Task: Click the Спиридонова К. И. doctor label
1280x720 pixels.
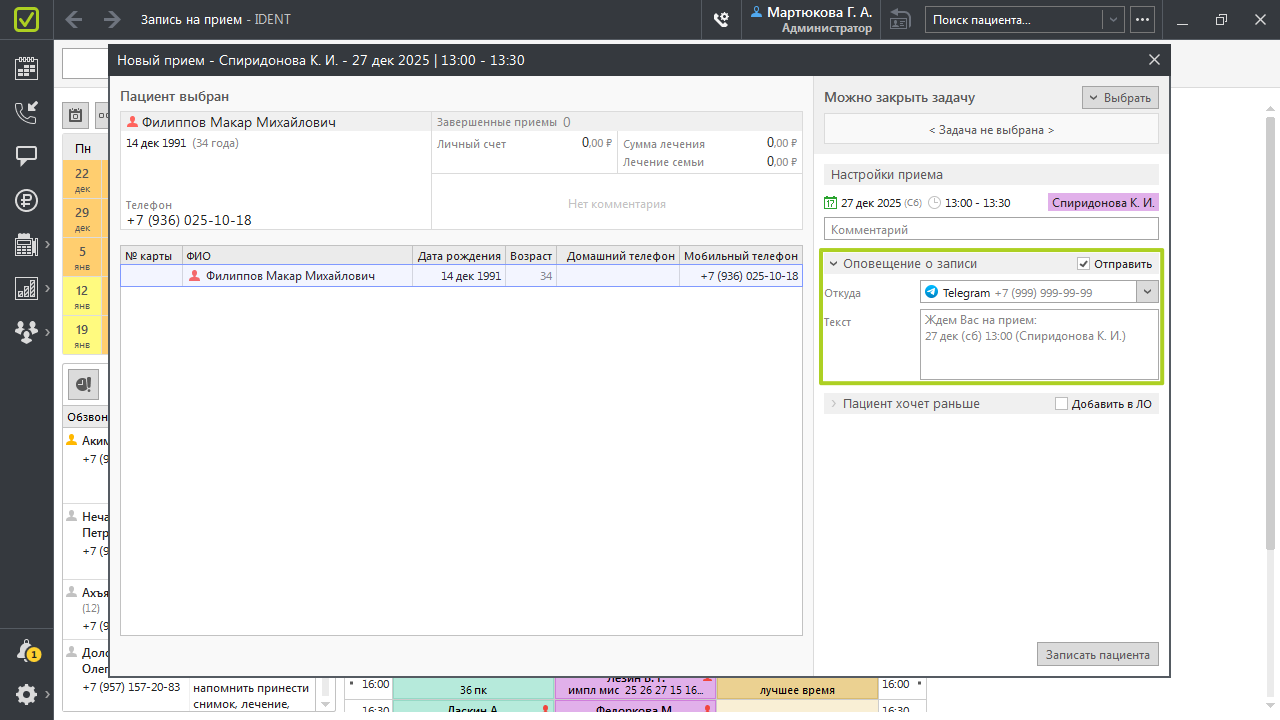Action: pos(1103,202)
